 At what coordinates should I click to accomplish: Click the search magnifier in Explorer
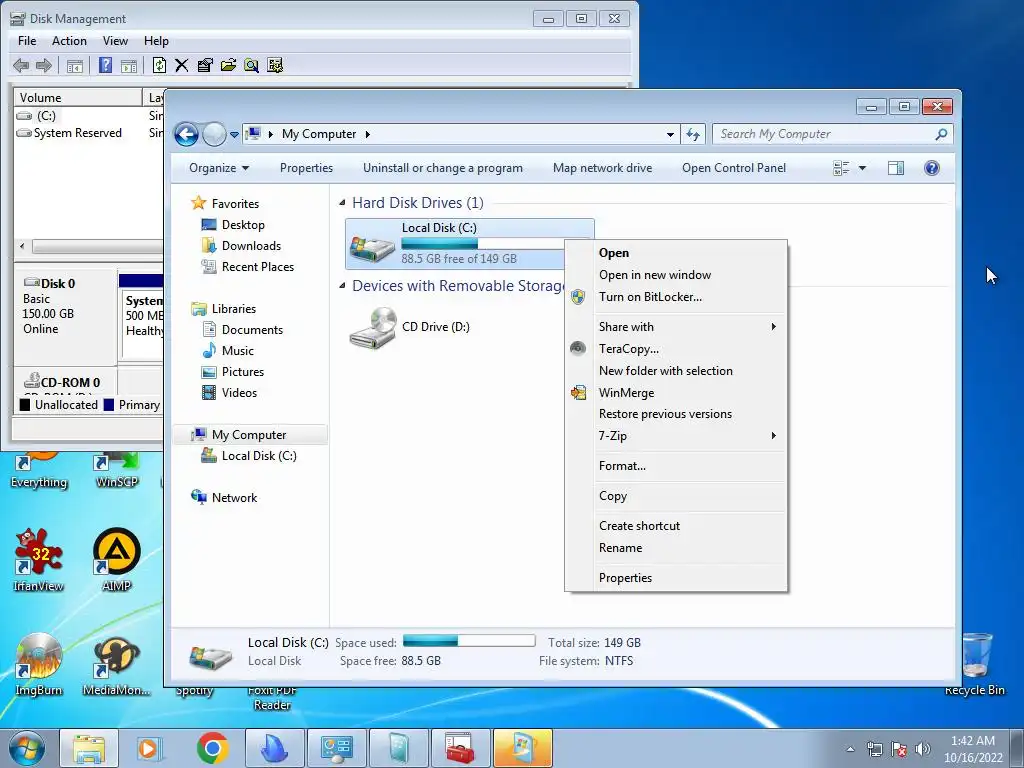coord(941,134)
